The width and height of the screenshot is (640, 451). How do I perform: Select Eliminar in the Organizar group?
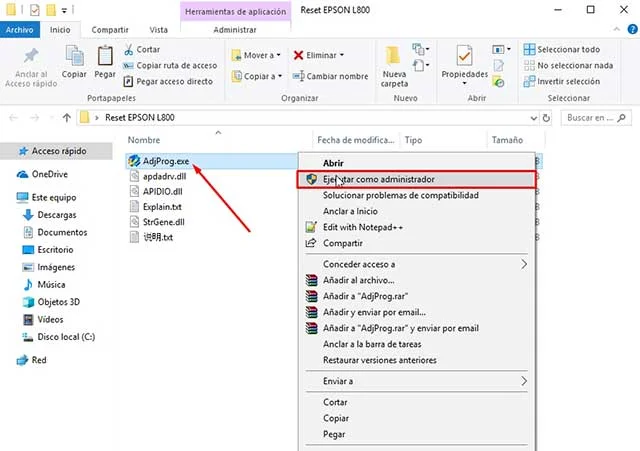(319, 55)
